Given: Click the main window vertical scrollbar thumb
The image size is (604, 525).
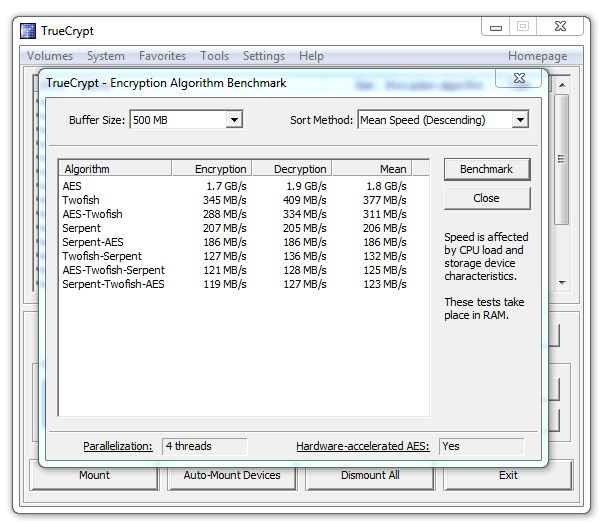Looking at the screenshot, I should click(562, 159).
